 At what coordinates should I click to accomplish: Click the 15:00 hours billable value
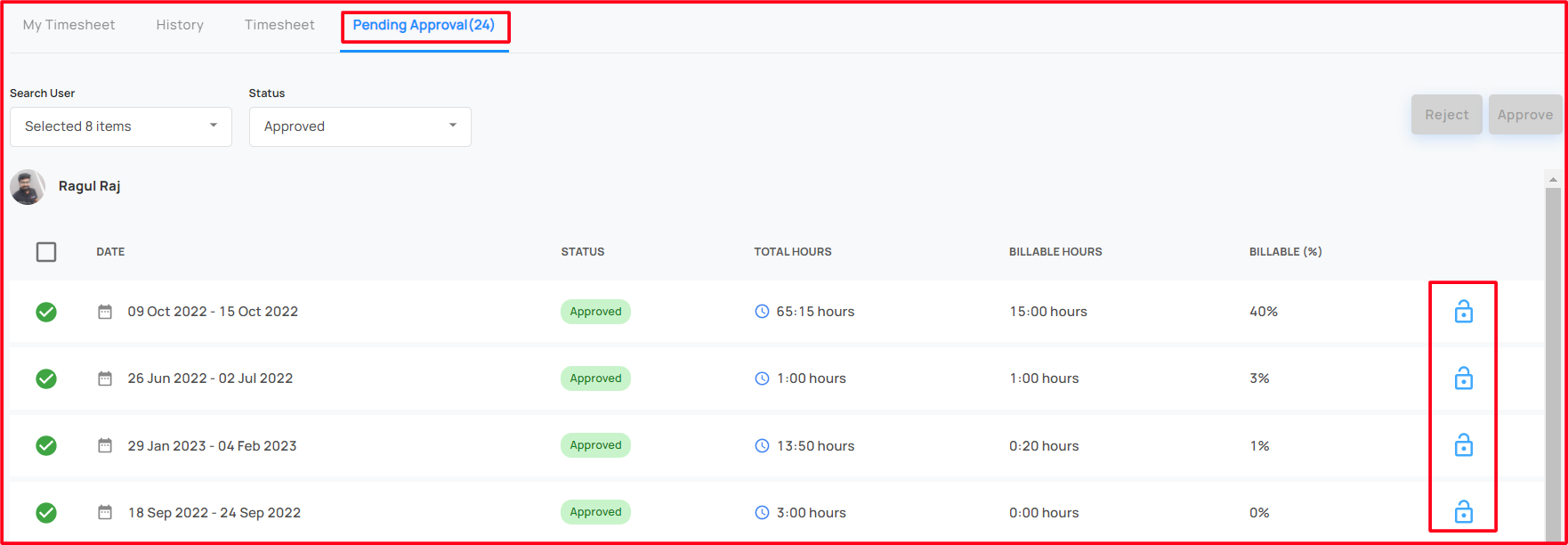(x=1048, y=312)
